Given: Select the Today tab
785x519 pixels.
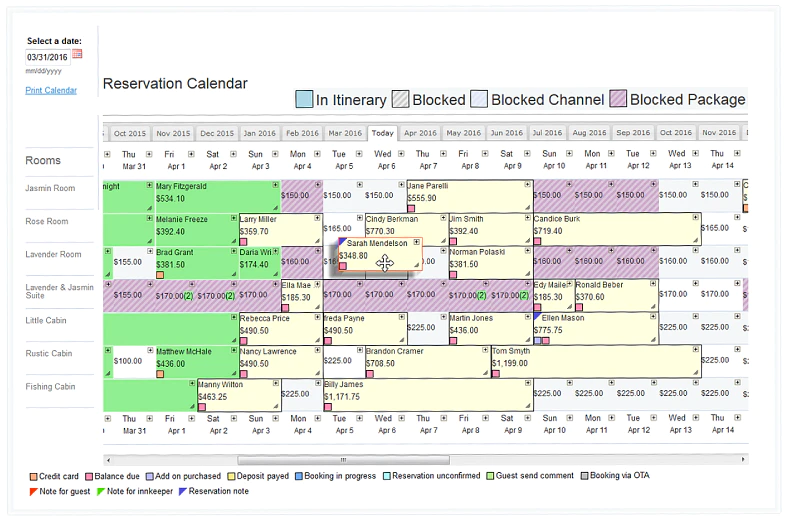Looking at the screenshot, I should [x=382, y=133].
